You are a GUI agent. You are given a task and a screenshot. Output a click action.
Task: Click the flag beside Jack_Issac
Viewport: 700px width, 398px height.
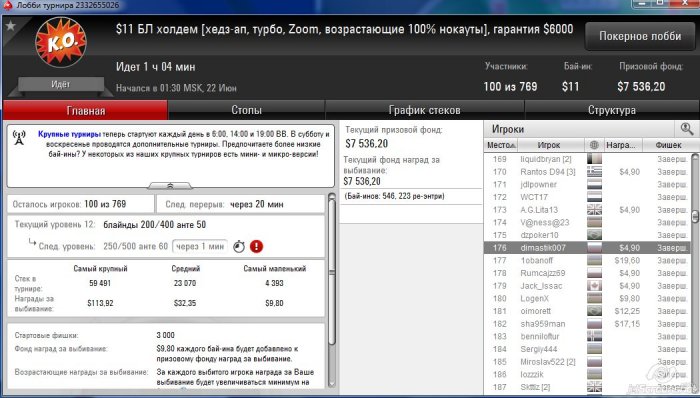tap(594, 286)
